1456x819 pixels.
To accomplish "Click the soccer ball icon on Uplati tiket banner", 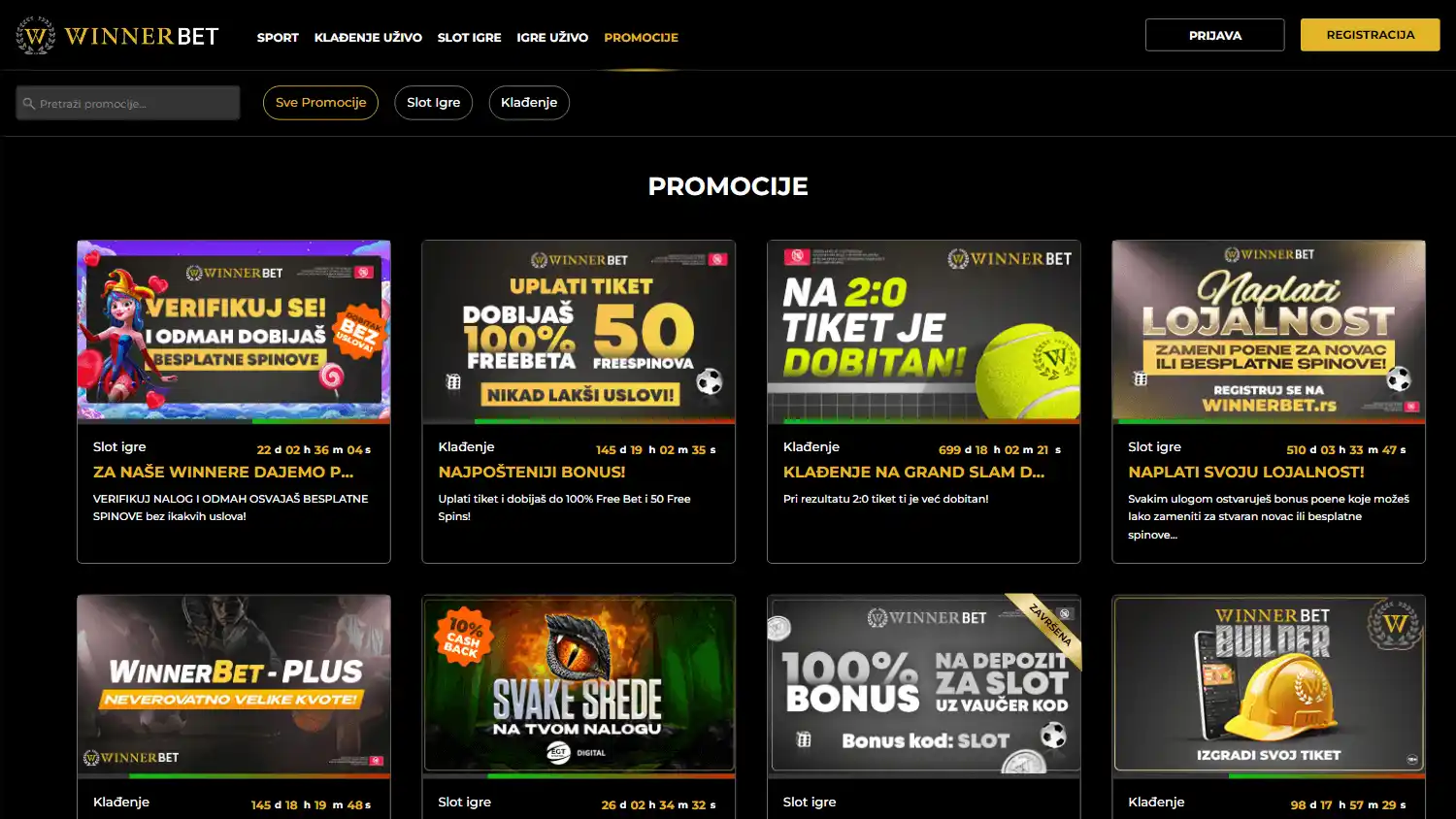I will (x=710, y=380).
